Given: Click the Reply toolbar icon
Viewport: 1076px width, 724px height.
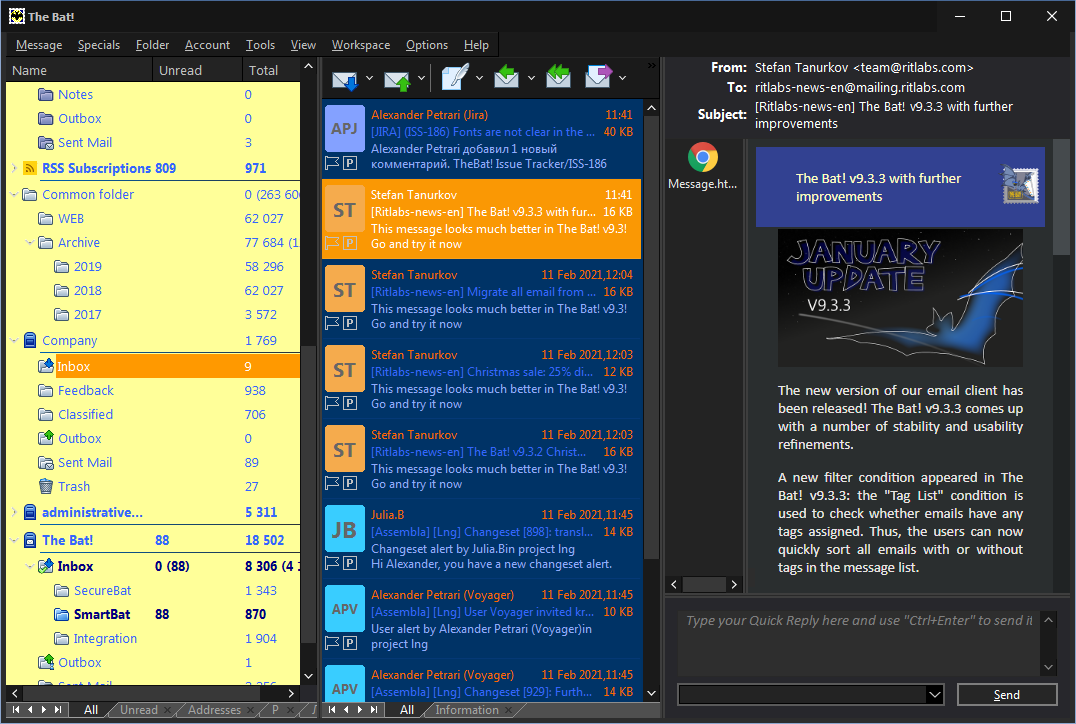Looking at the screenshot, I should tap(506, 77).
